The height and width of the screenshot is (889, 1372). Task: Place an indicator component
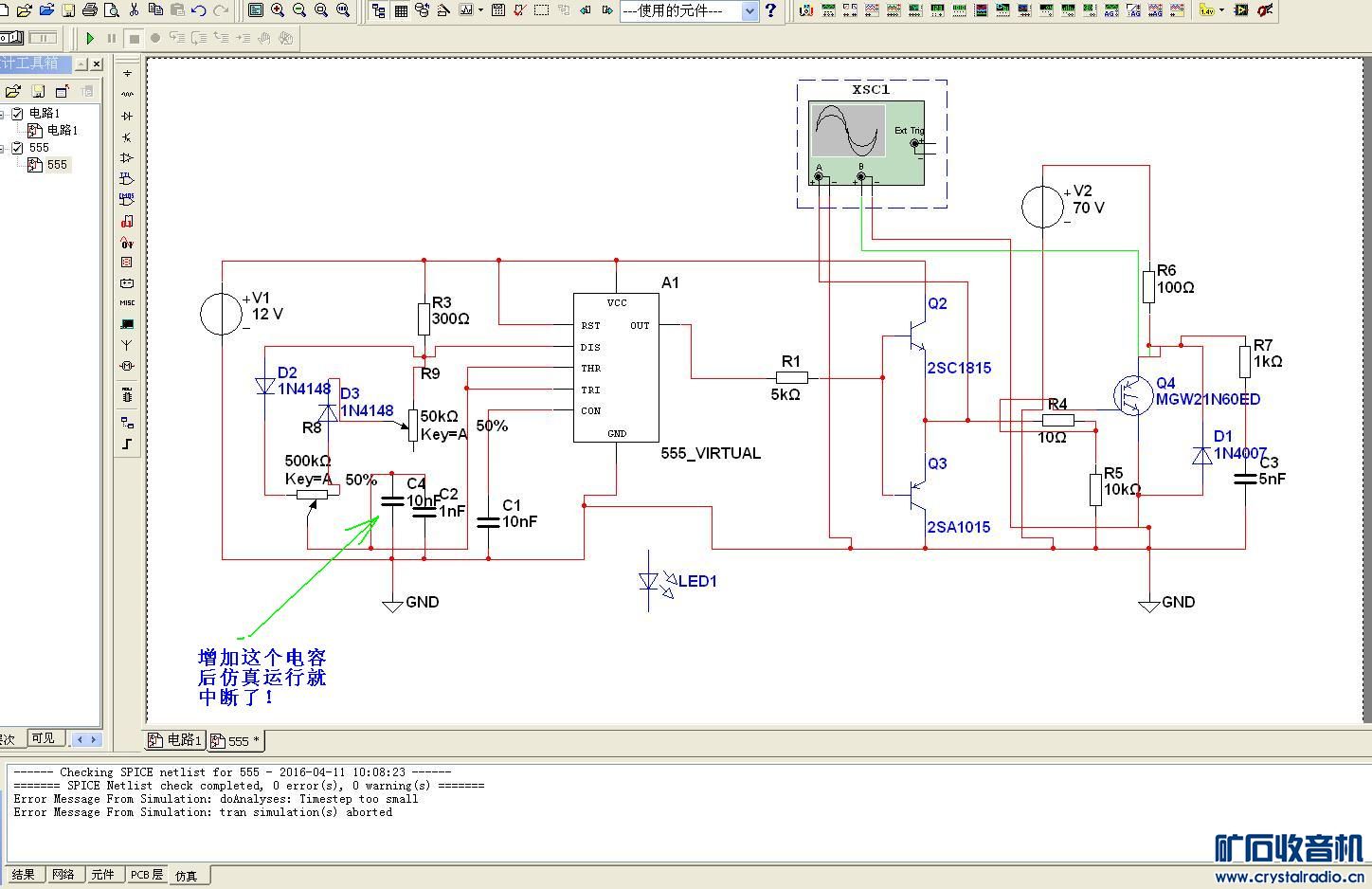(x=127, y=263)
